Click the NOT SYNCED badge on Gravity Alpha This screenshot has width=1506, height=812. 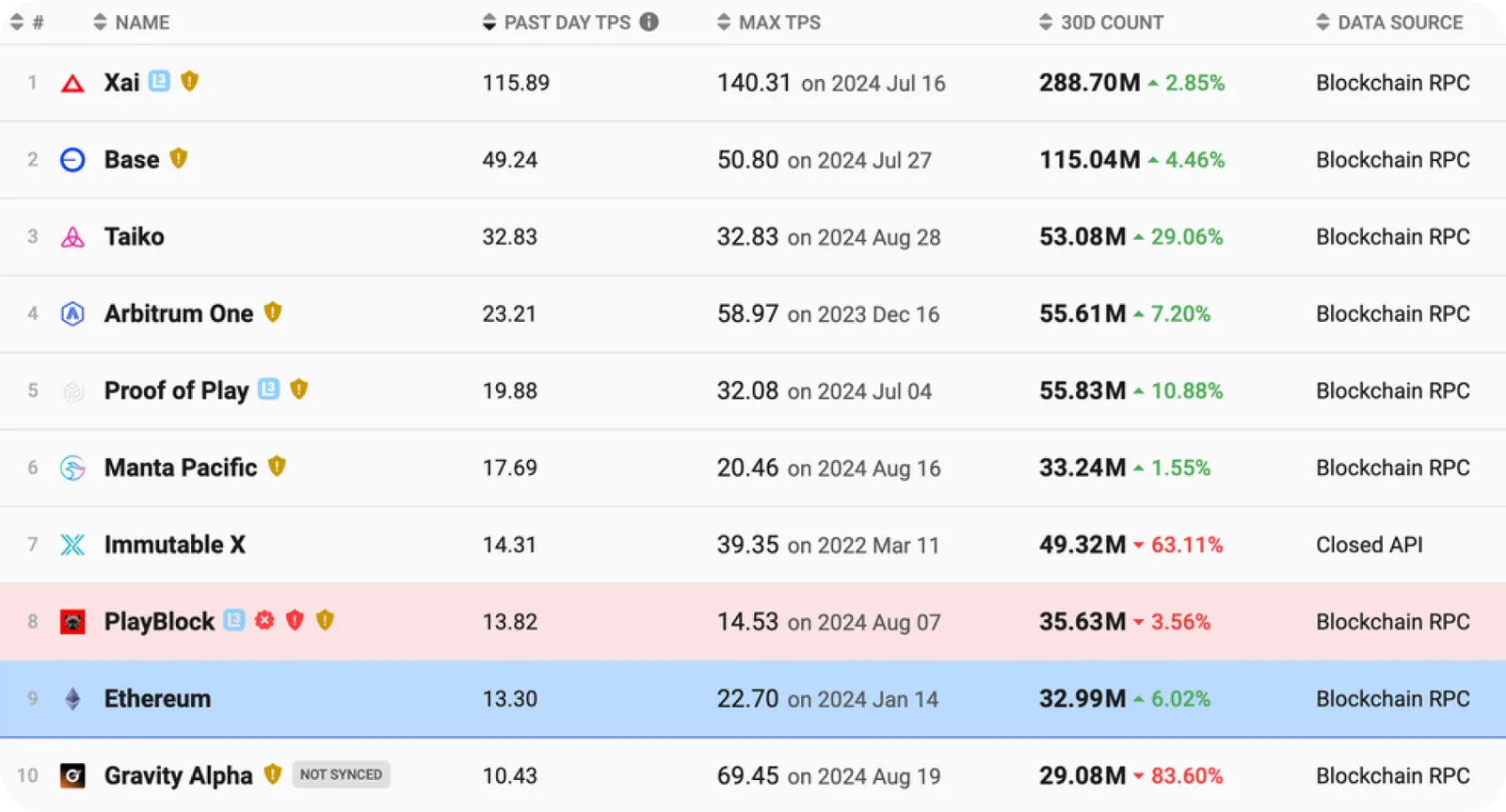[x=341, y=774]
